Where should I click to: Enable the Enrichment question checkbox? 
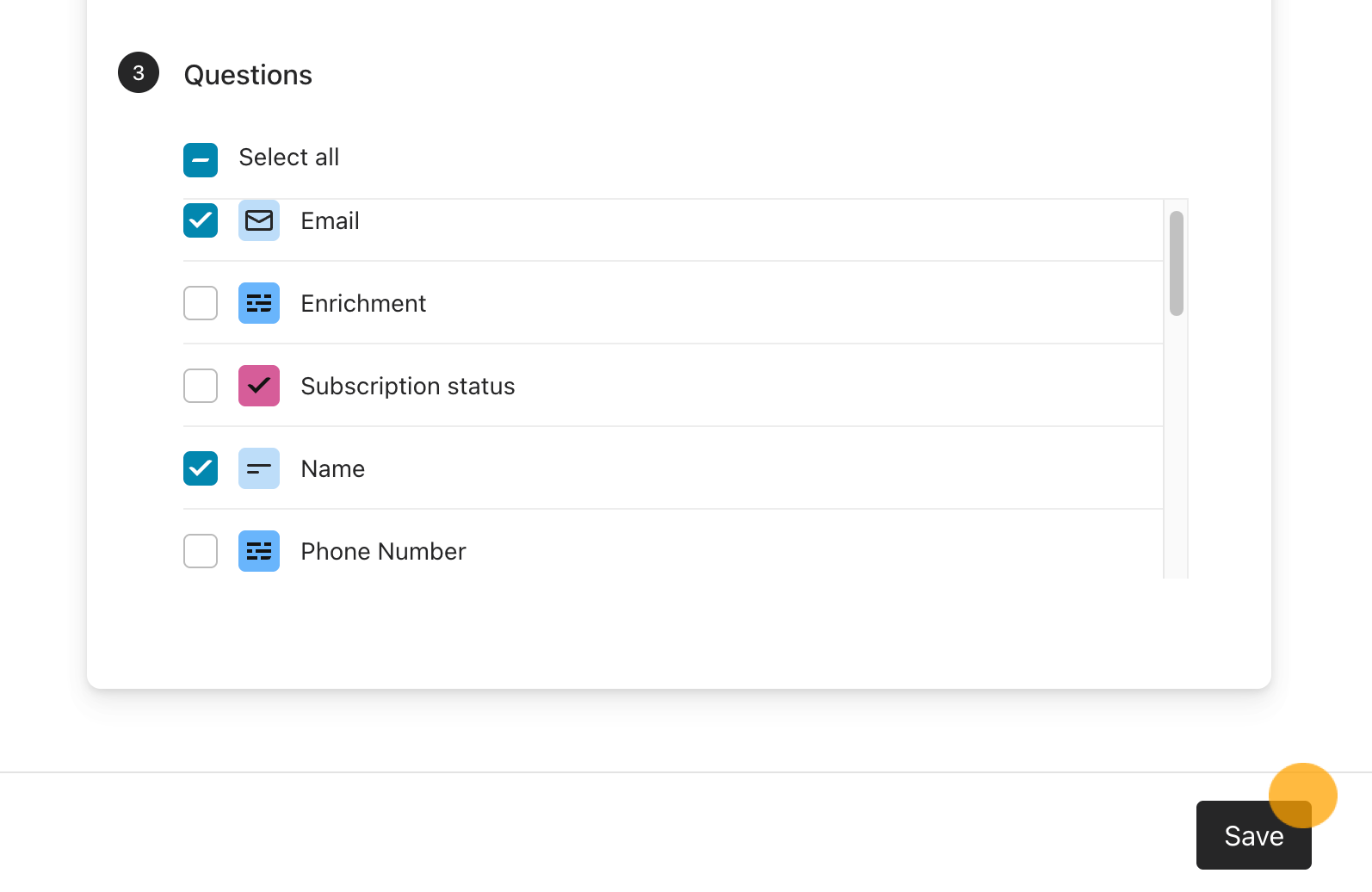201,303
